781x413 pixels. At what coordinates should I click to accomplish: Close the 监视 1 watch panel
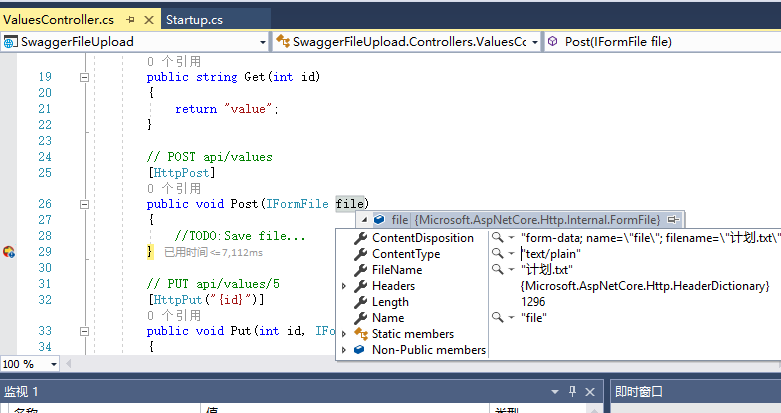click(590, 392)
